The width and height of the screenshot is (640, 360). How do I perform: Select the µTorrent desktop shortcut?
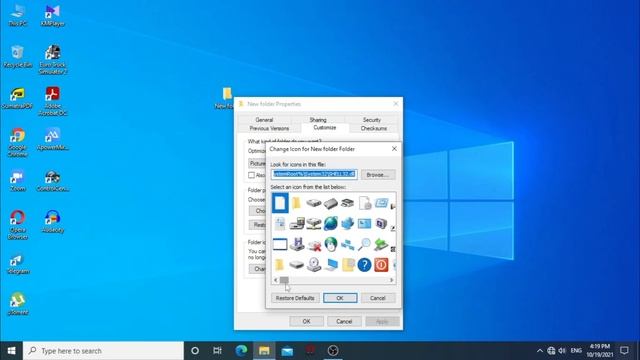(x=17, y=304)
